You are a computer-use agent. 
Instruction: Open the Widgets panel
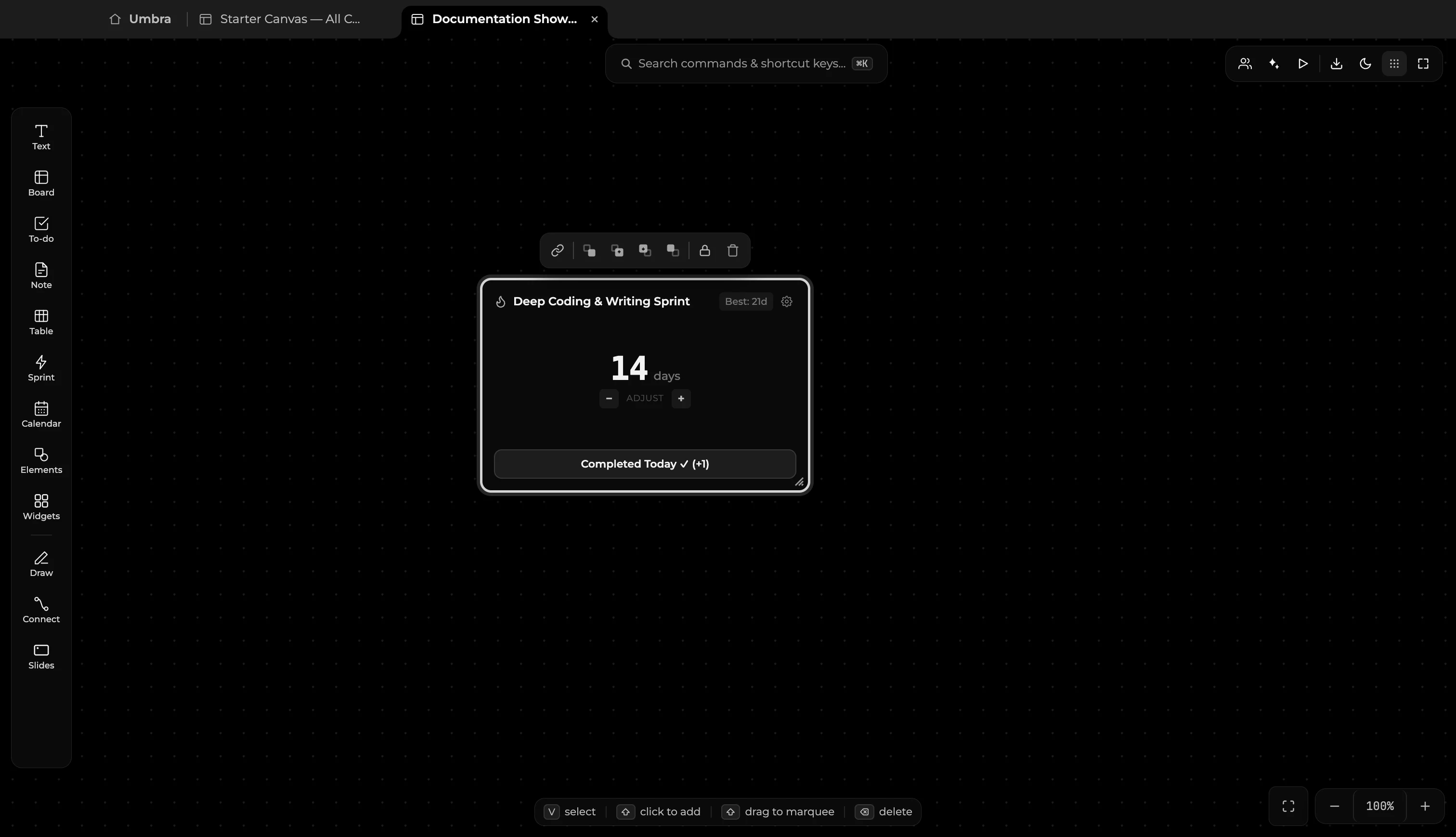[41, 508]
